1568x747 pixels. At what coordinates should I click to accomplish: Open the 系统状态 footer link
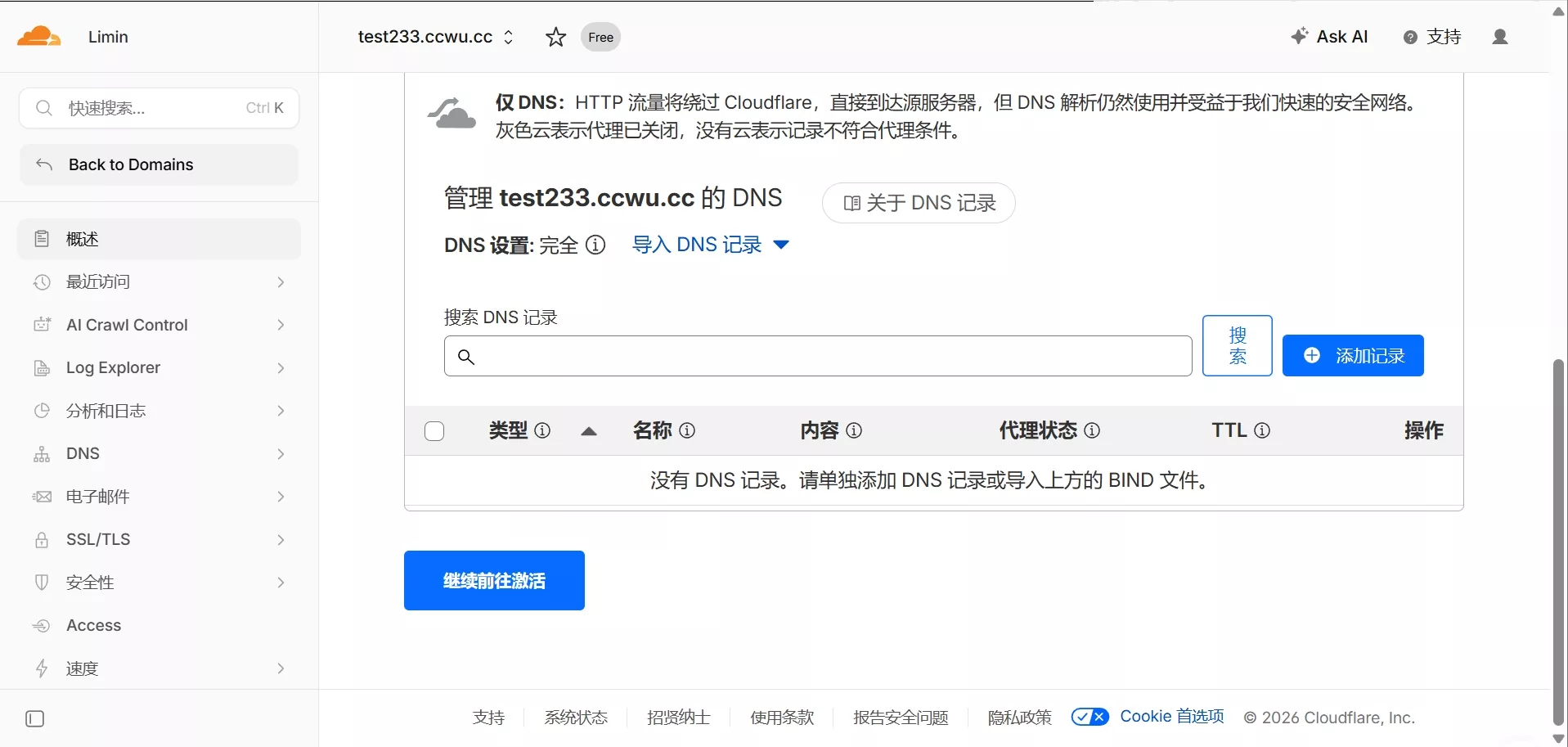[x=576, y=718]
